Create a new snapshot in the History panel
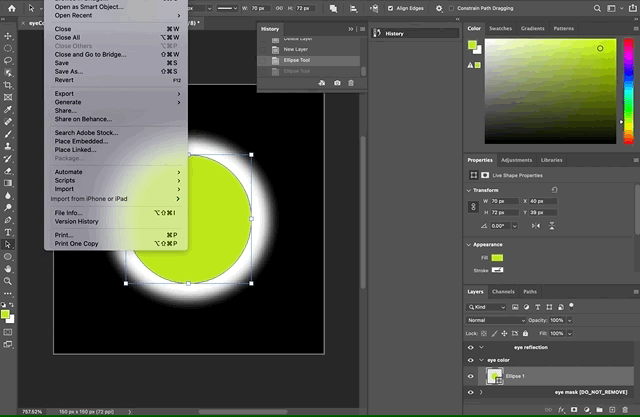 pos(337,82)
